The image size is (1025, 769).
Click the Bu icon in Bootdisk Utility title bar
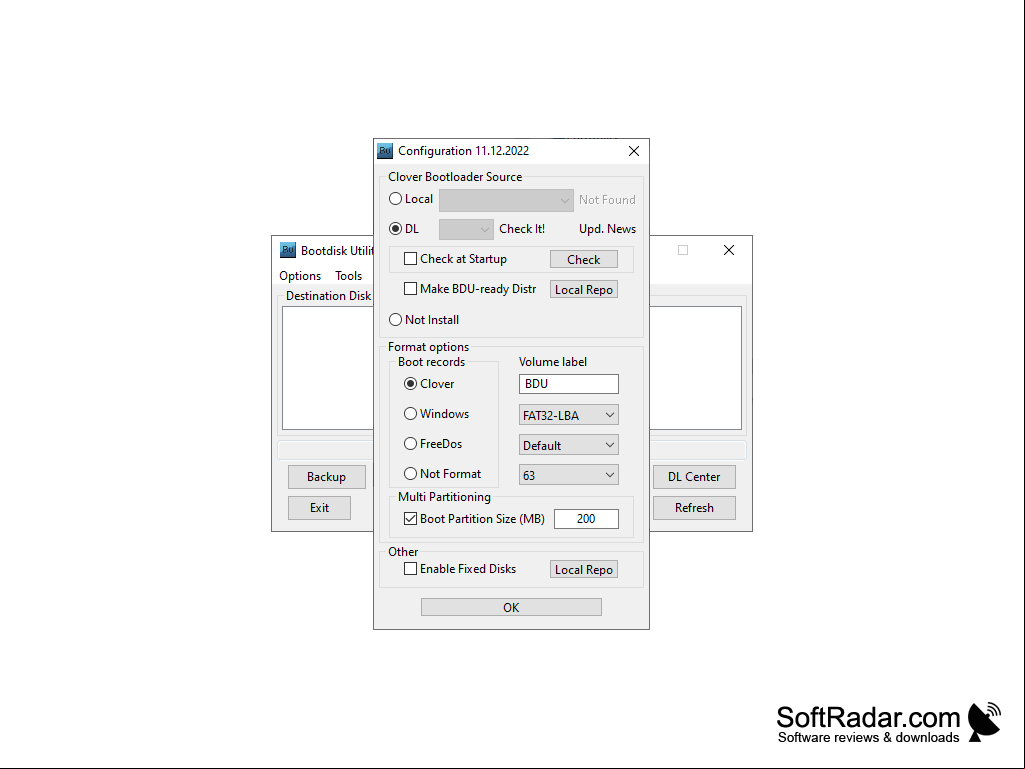pos(288,250)
